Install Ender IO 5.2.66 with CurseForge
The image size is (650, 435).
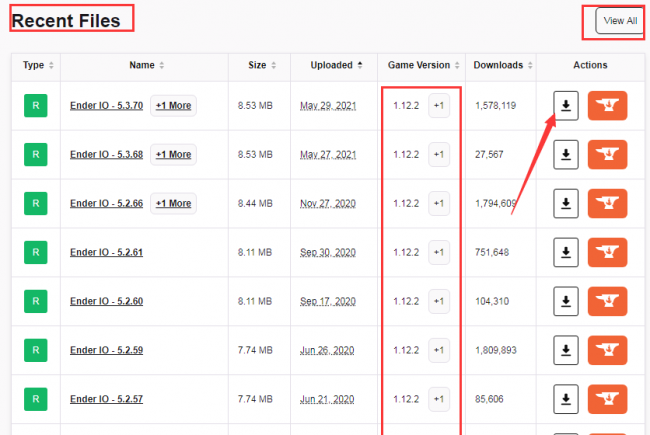pos(607,204)
